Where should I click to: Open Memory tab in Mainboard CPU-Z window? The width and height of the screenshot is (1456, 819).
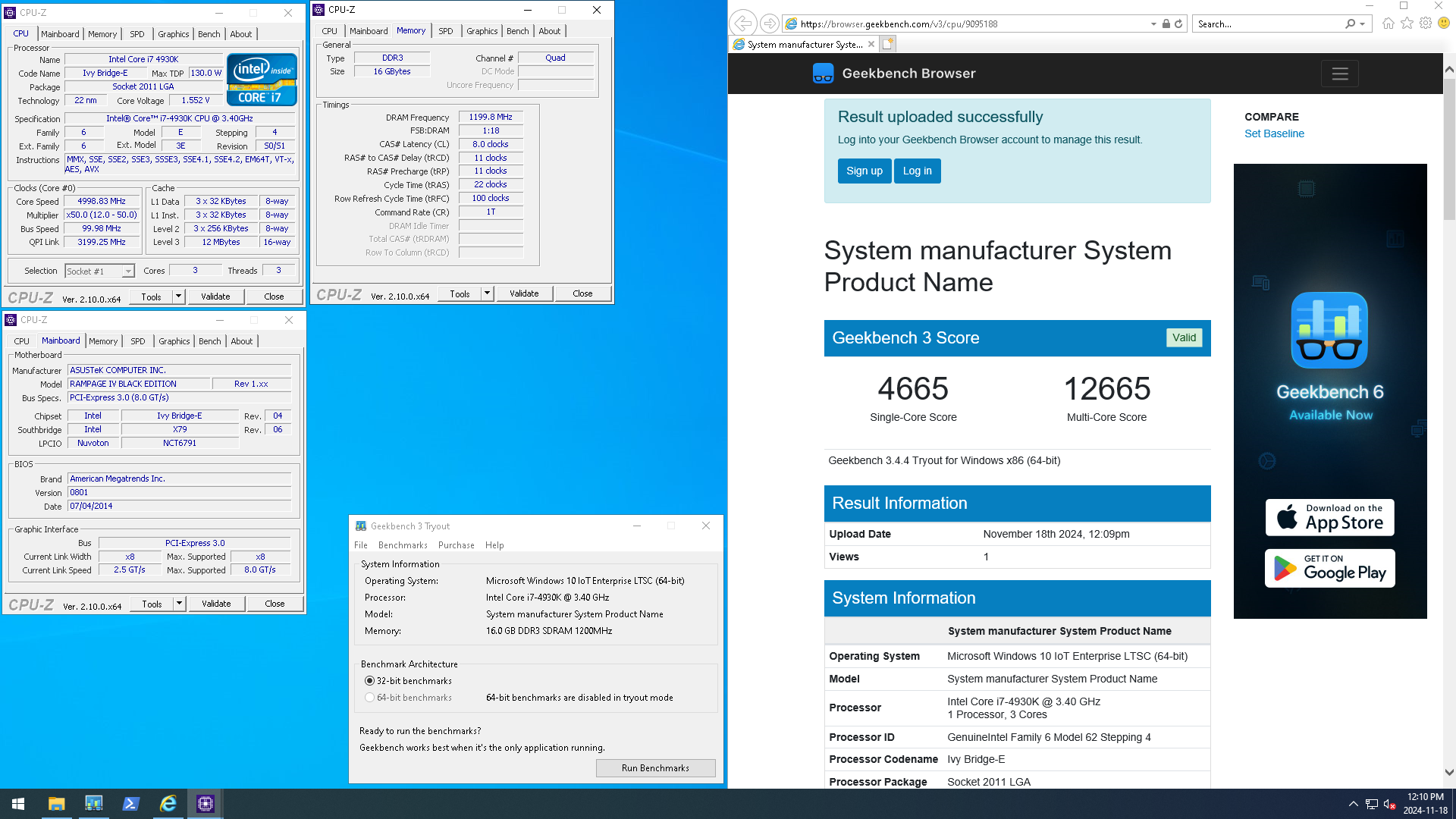click(103, 341)
